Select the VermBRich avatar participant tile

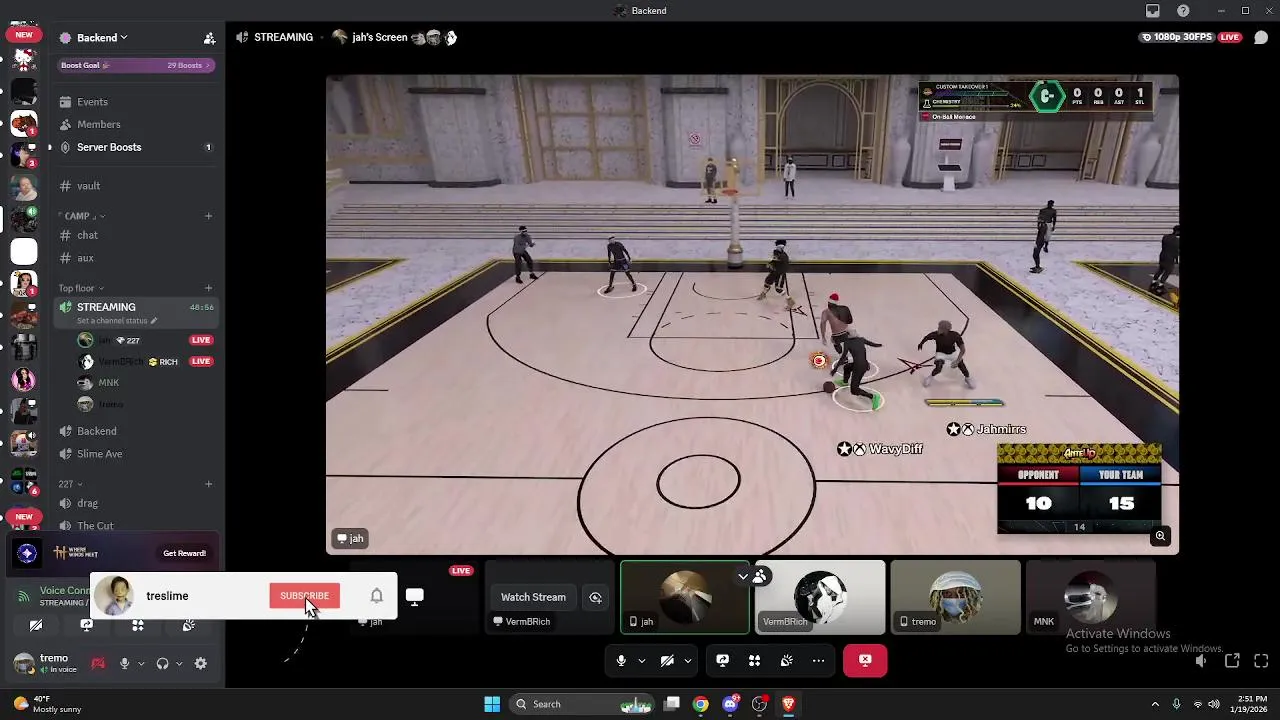[x=821, y=597]
